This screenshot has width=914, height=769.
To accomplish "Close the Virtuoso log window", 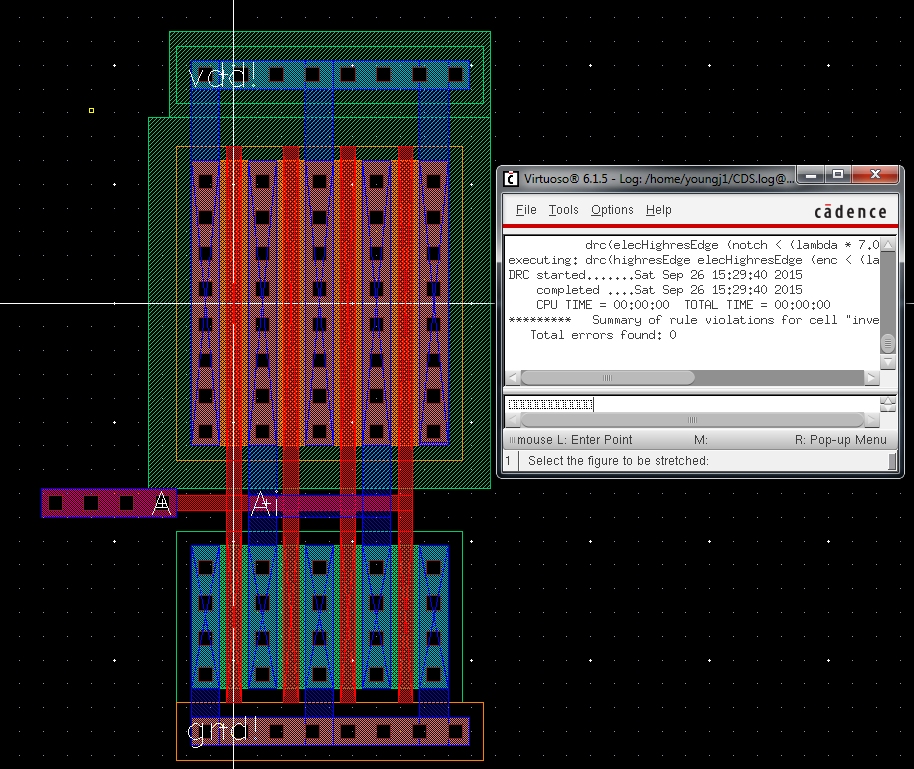I will click(877, 176).
